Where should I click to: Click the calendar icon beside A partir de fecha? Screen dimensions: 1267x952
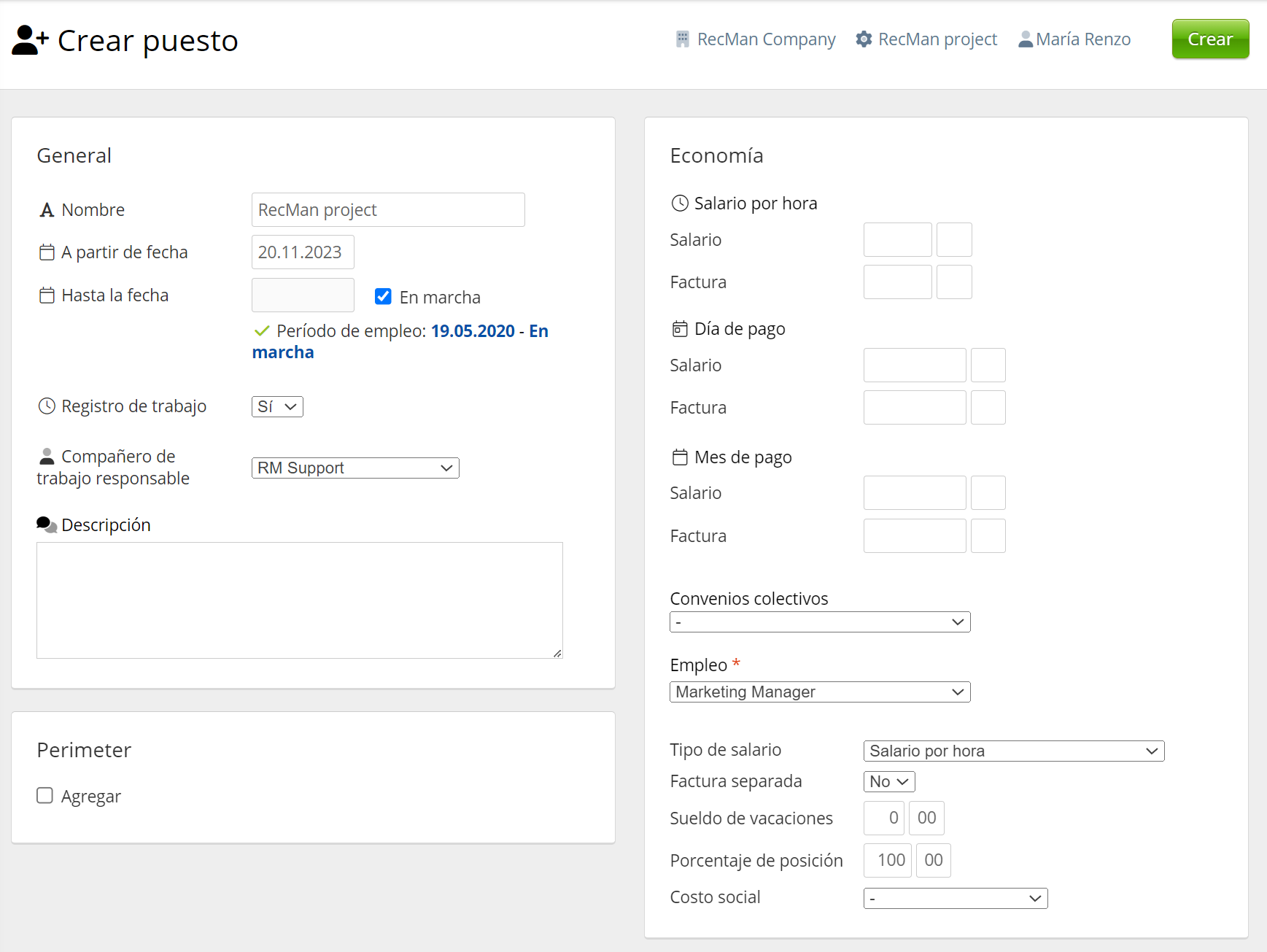click(47, 252)
